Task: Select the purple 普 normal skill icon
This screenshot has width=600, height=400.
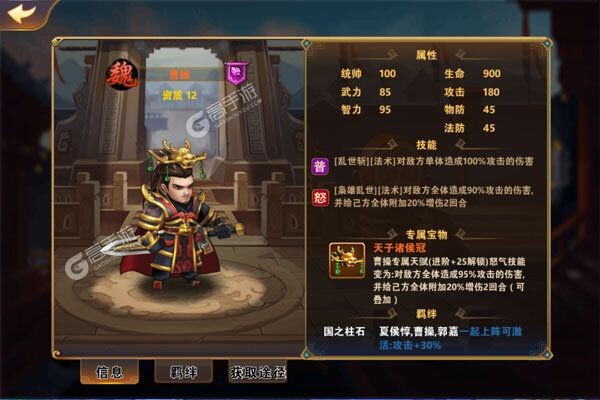Action: click(x=320, y=166)
